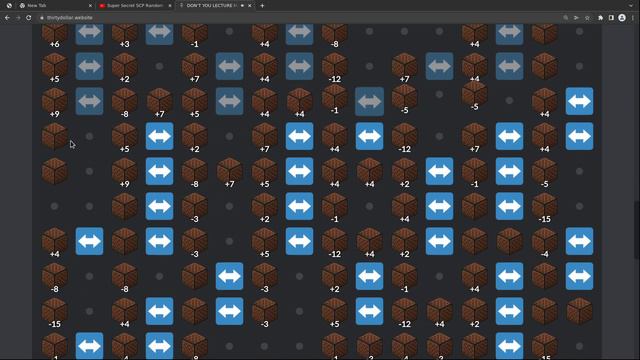Click the -15 noteblock directly under a -5 block
Image resolution: width=640 pixels, height=360 pixels.
pyautogui.click(x=544, y=208)
